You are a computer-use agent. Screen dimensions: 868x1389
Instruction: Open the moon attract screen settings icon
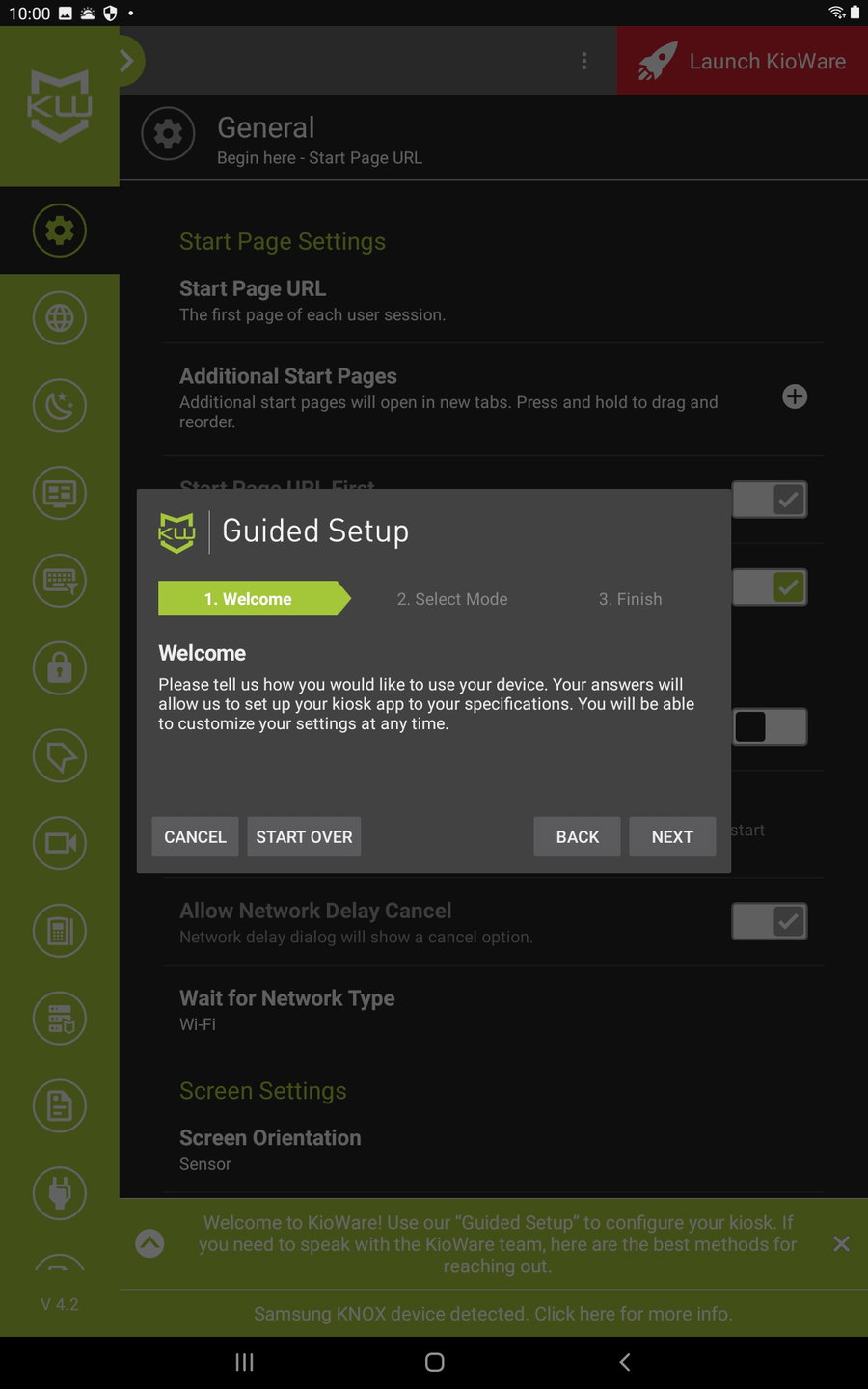60,405
